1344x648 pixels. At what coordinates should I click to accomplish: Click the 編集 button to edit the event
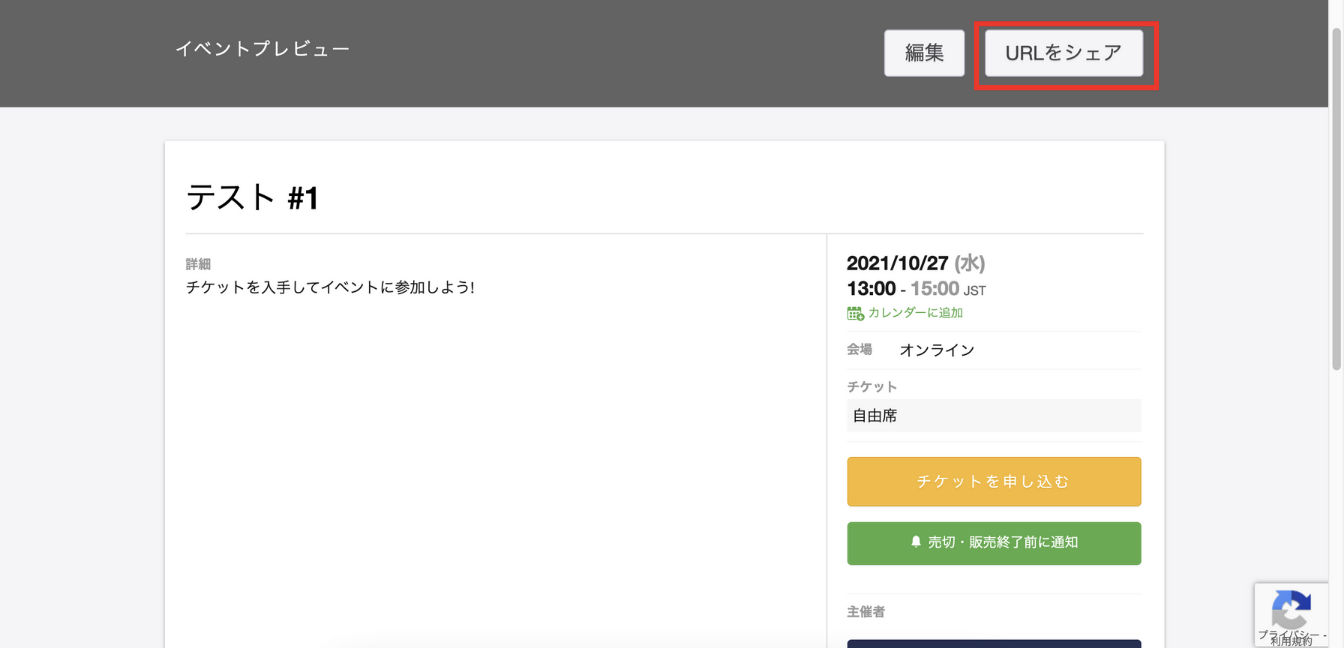[923, 53]
